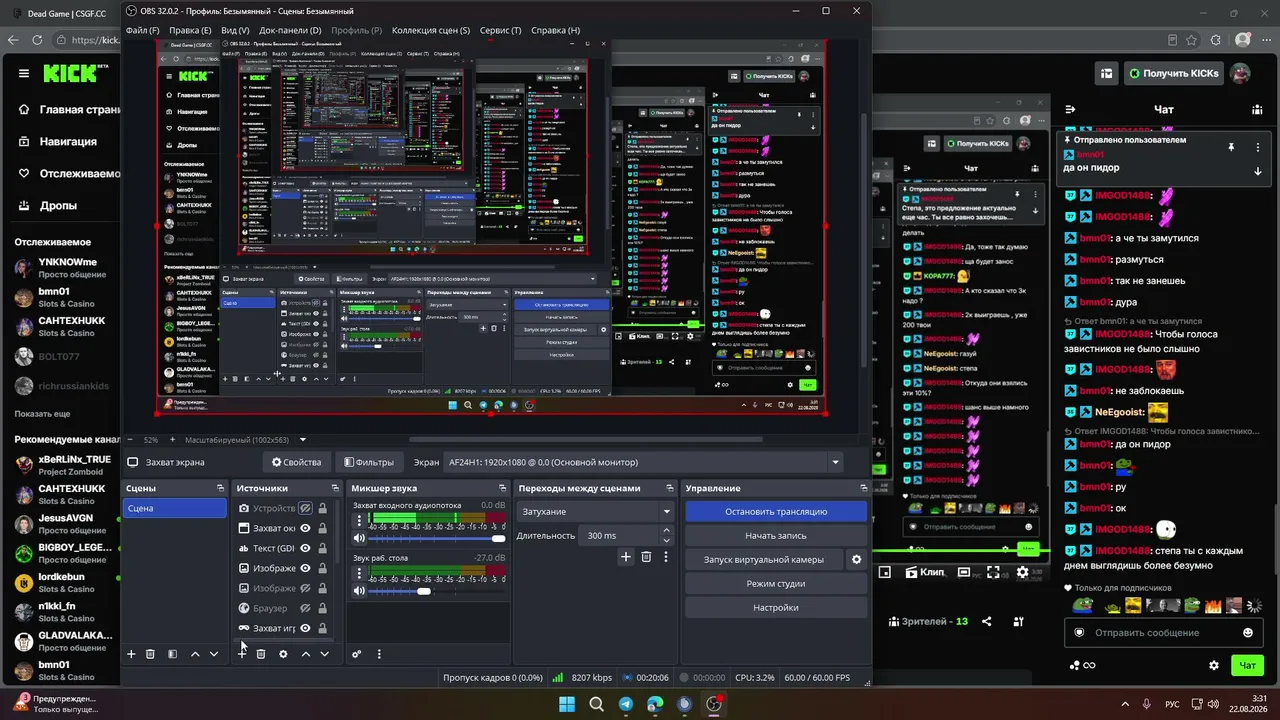Click Начать запись button
This screenshot has width=1280, height=720.
(776, 536)
